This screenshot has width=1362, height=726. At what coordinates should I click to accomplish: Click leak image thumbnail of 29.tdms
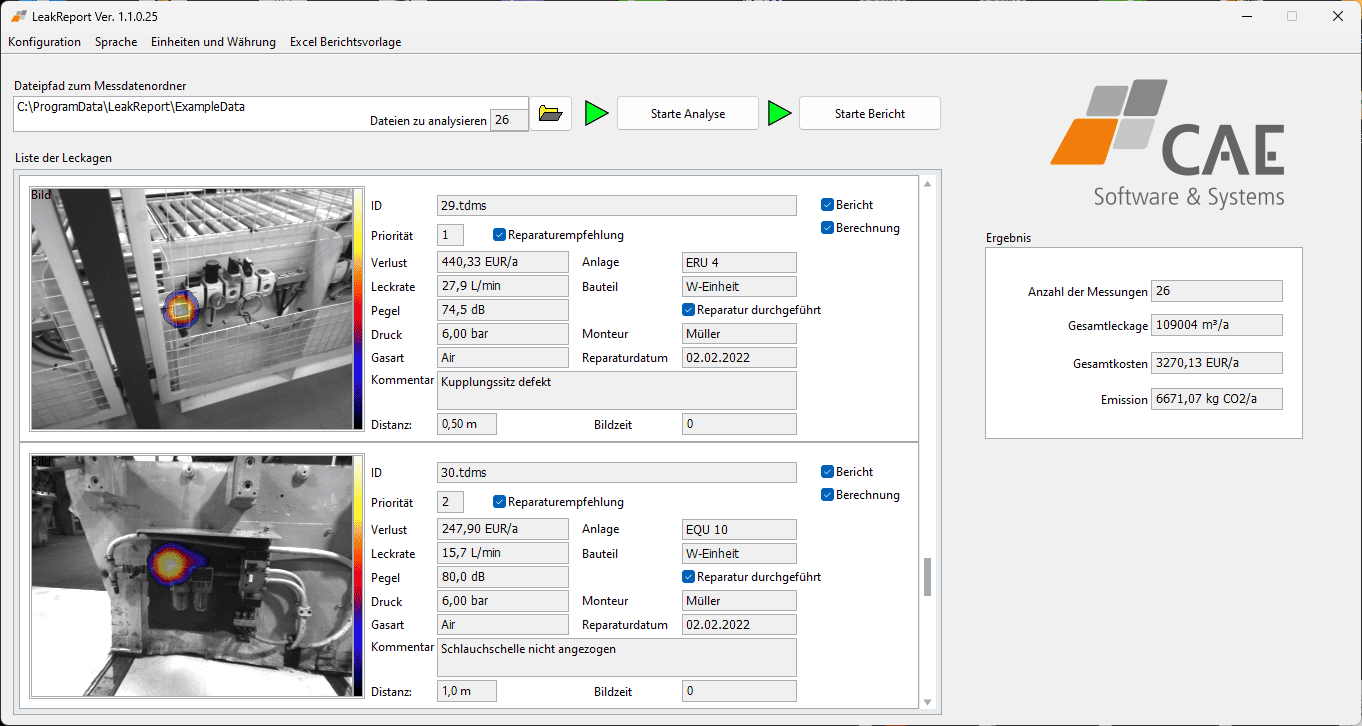[x=191, y=309]
